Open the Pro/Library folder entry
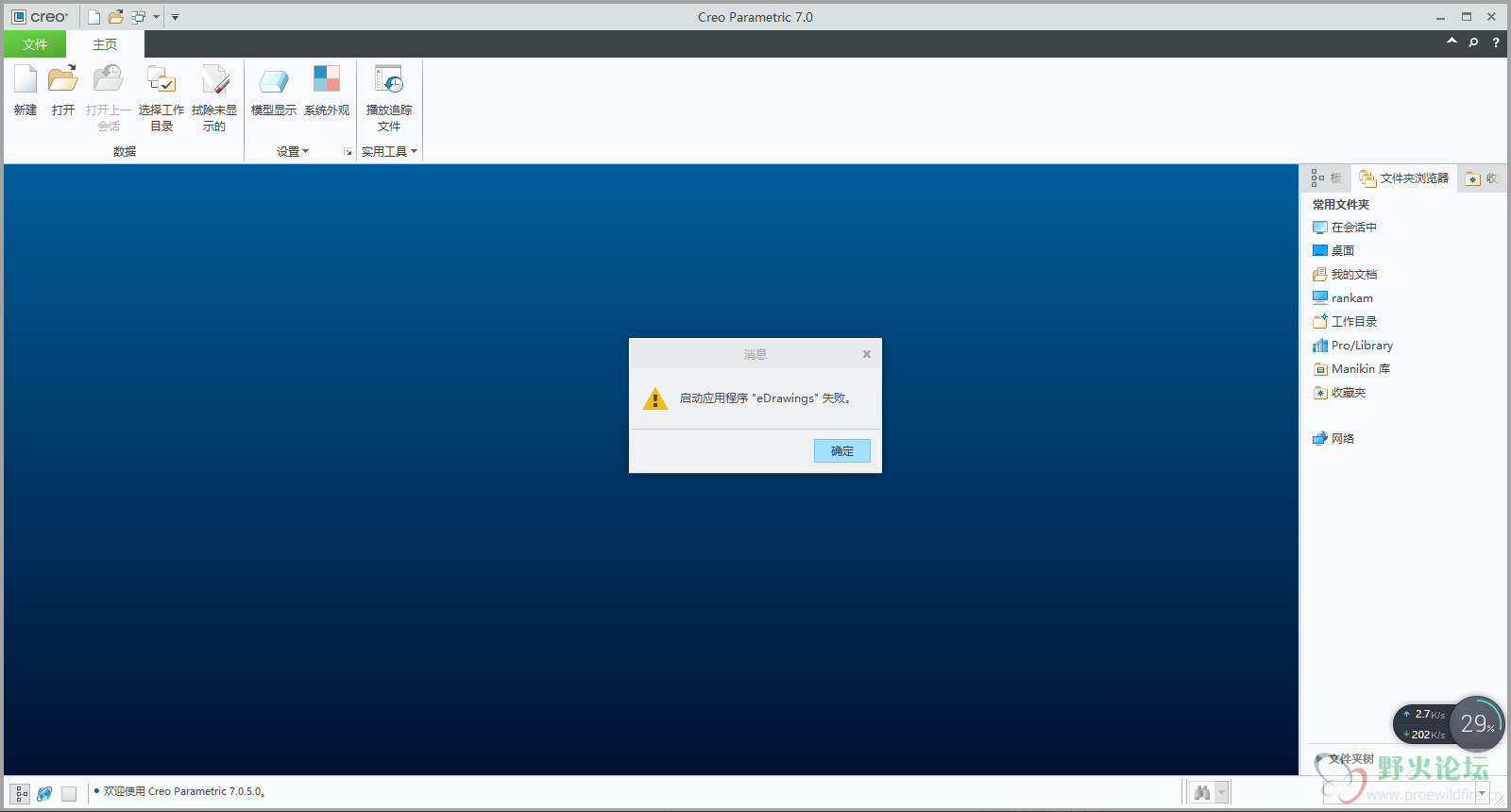Screen dimensions: 1511x812 pos(1352,346)
